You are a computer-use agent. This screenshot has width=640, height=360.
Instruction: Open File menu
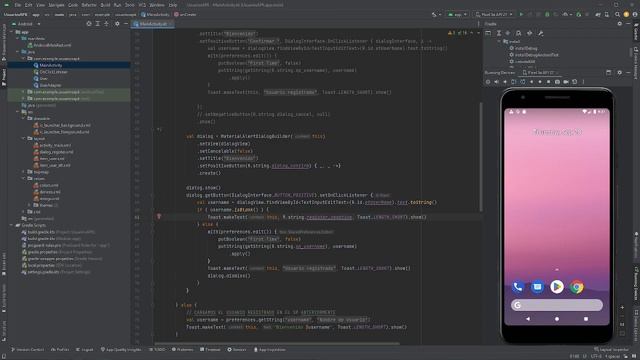pyautogui.click(x=18, y=5)
